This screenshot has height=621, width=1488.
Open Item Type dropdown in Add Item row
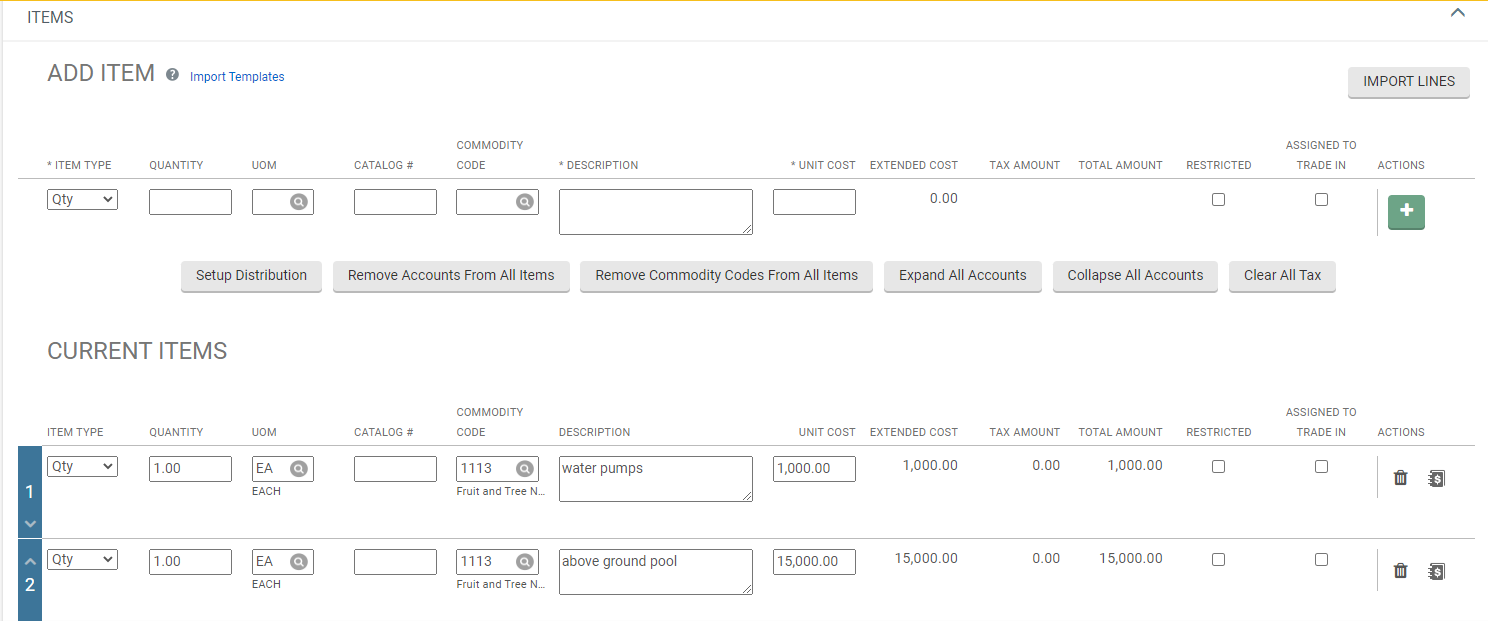(82, 200)
